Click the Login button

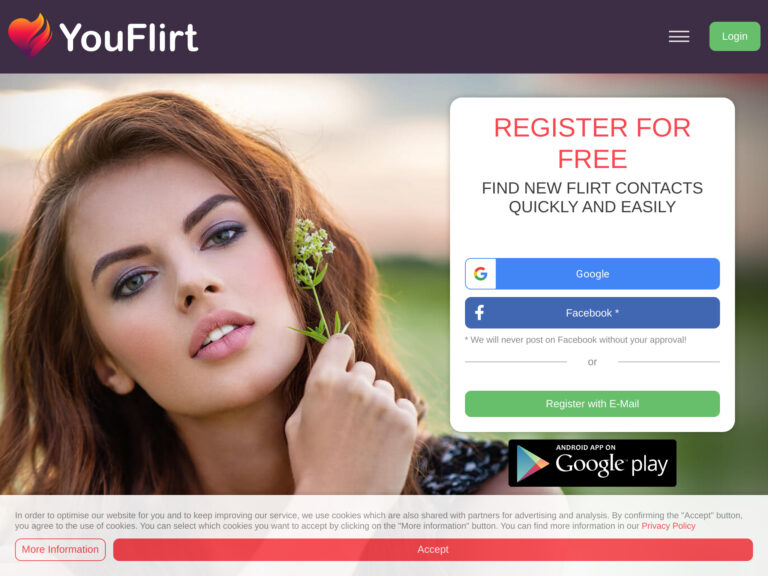click(734, 36)
